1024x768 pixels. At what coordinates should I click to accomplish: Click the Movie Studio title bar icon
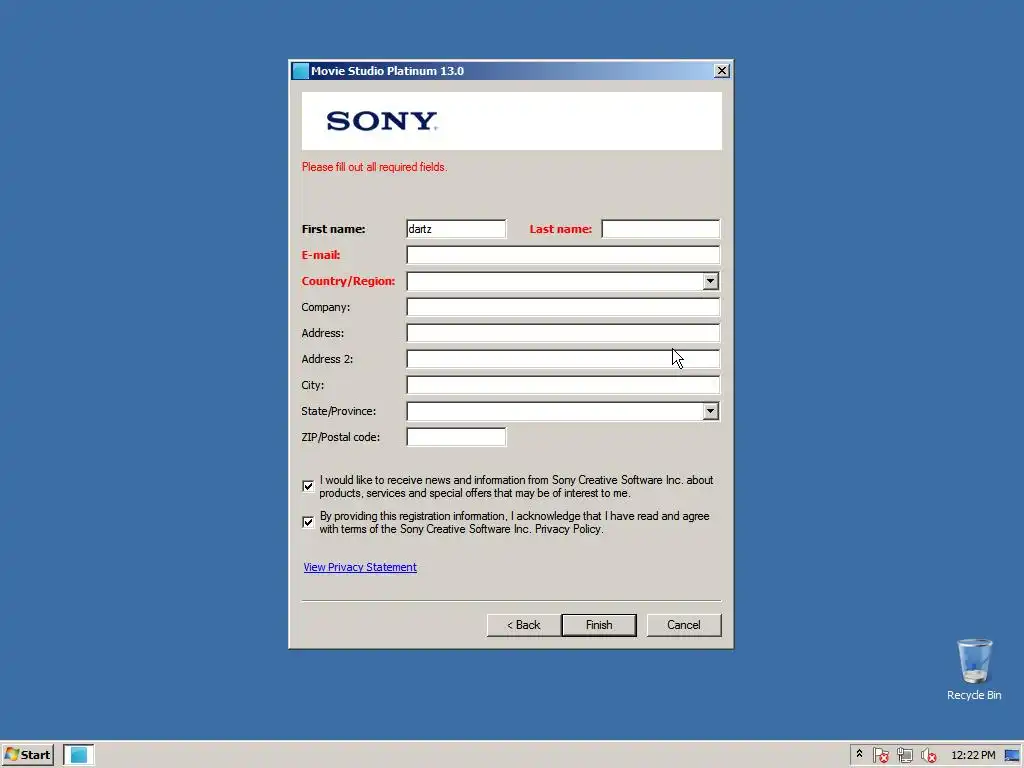[300, 71]
